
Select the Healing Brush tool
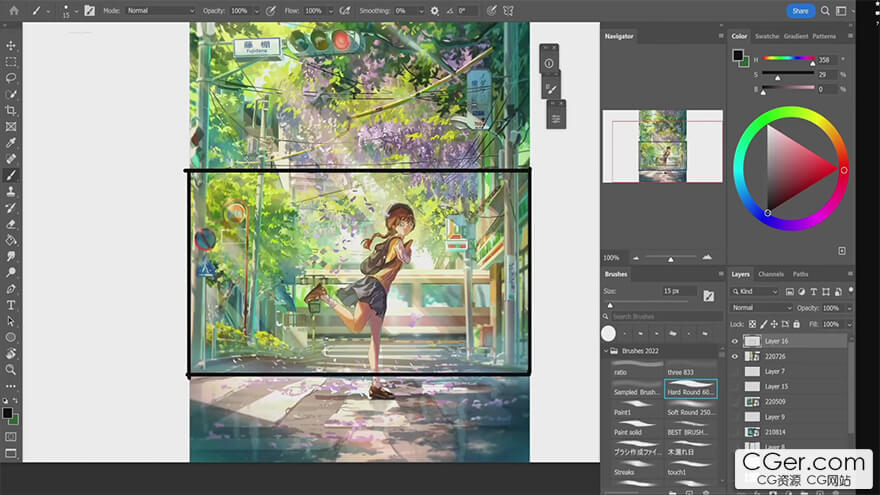[x=11, y=159]
